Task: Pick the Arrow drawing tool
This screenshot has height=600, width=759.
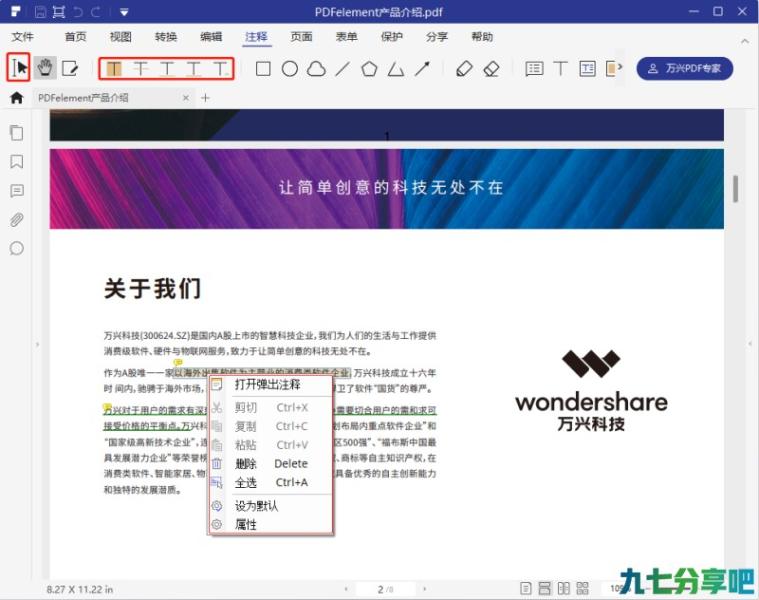Action: (x=422, y=69)
